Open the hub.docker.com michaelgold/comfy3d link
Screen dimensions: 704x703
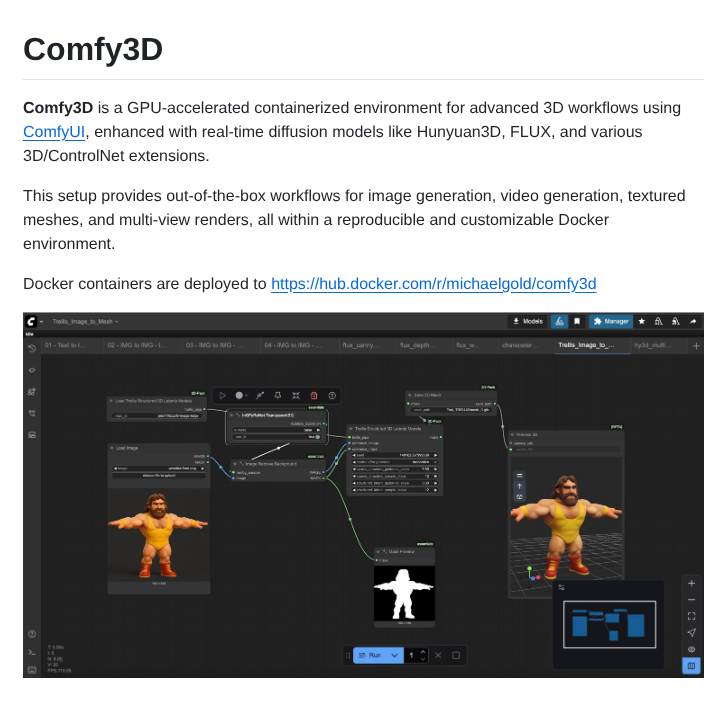tap(433, 284)
